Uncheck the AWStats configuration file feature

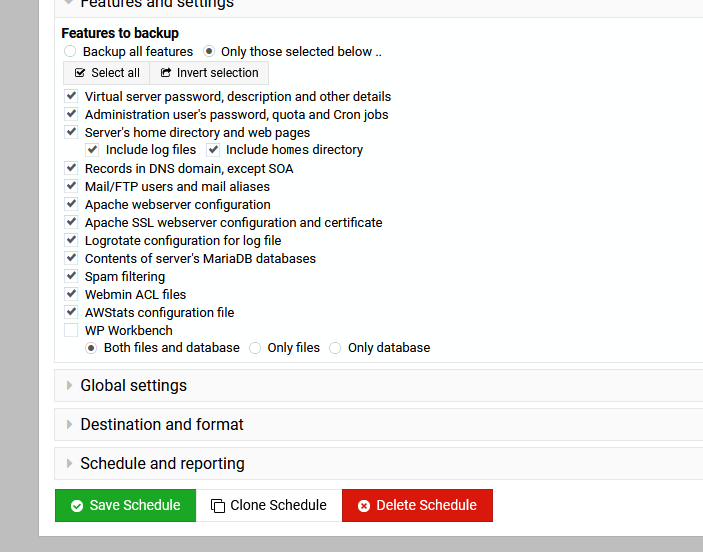(71, 312)
